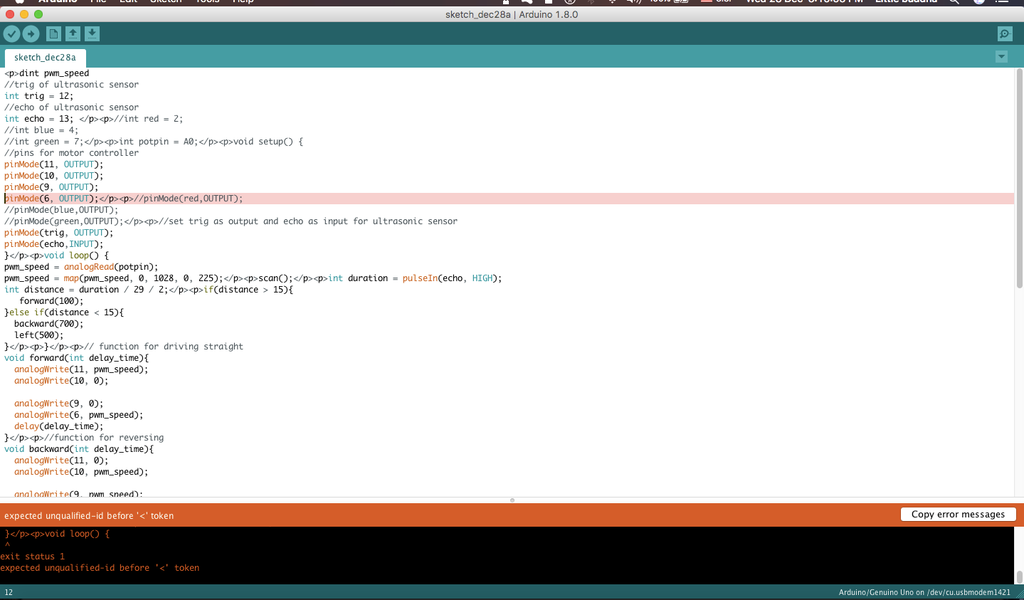Click the Copy error messages button

tap(957, 514)
